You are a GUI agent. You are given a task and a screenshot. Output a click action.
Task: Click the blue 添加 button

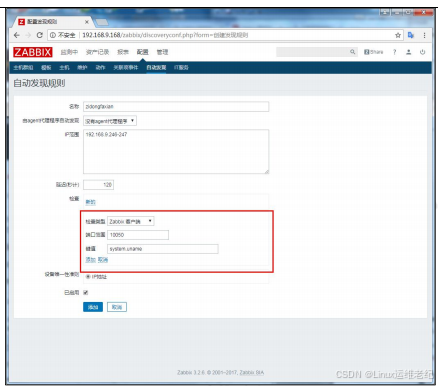(93, 307)
